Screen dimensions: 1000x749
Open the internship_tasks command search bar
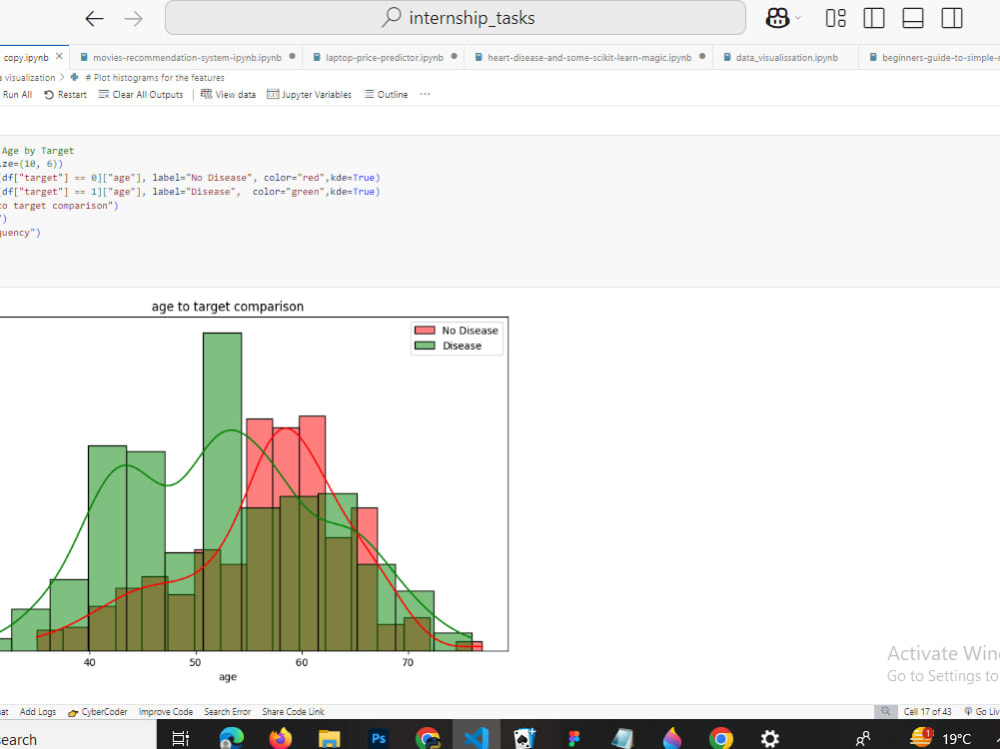point(455,18)
